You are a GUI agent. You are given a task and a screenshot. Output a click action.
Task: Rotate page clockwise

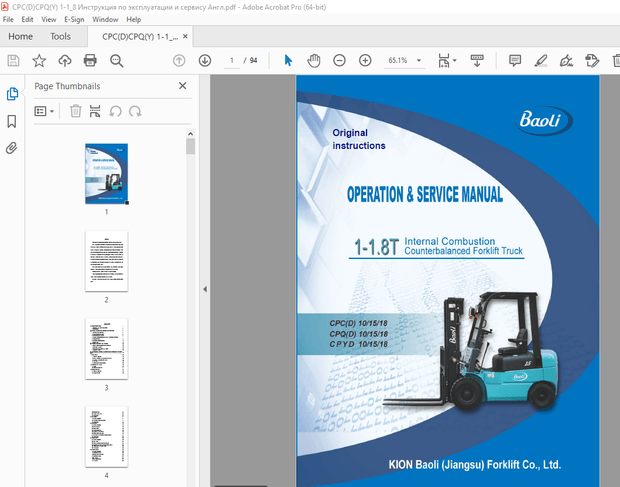(135, 111)
